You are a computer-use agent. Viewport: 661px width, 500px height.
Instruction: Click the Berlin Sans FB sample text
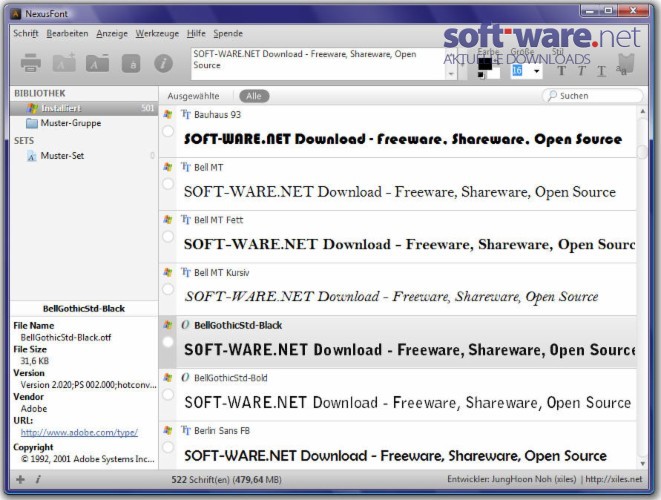pos(395,456)
